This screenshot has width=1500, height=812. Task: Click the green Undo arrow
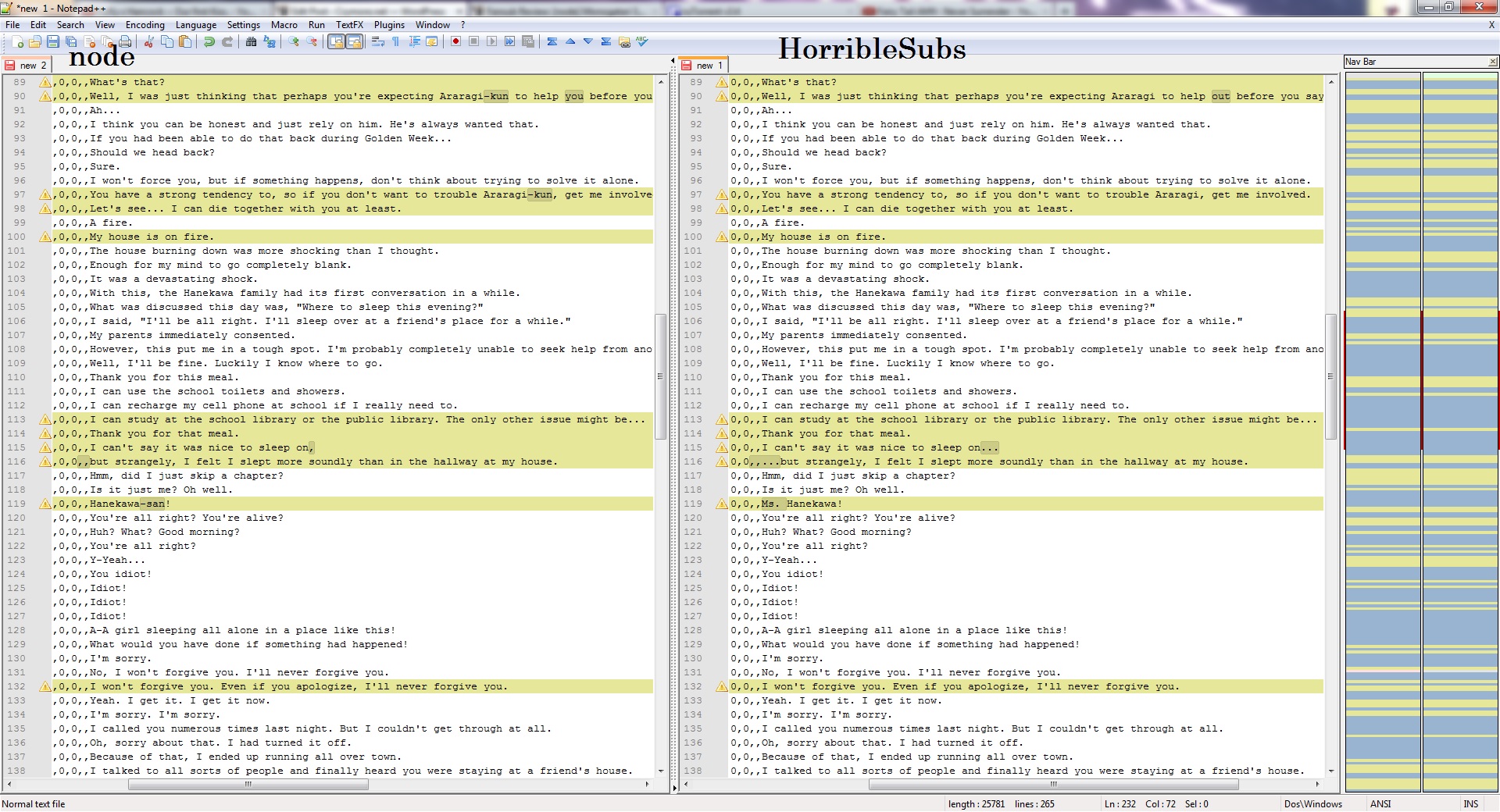click(209, 41)
